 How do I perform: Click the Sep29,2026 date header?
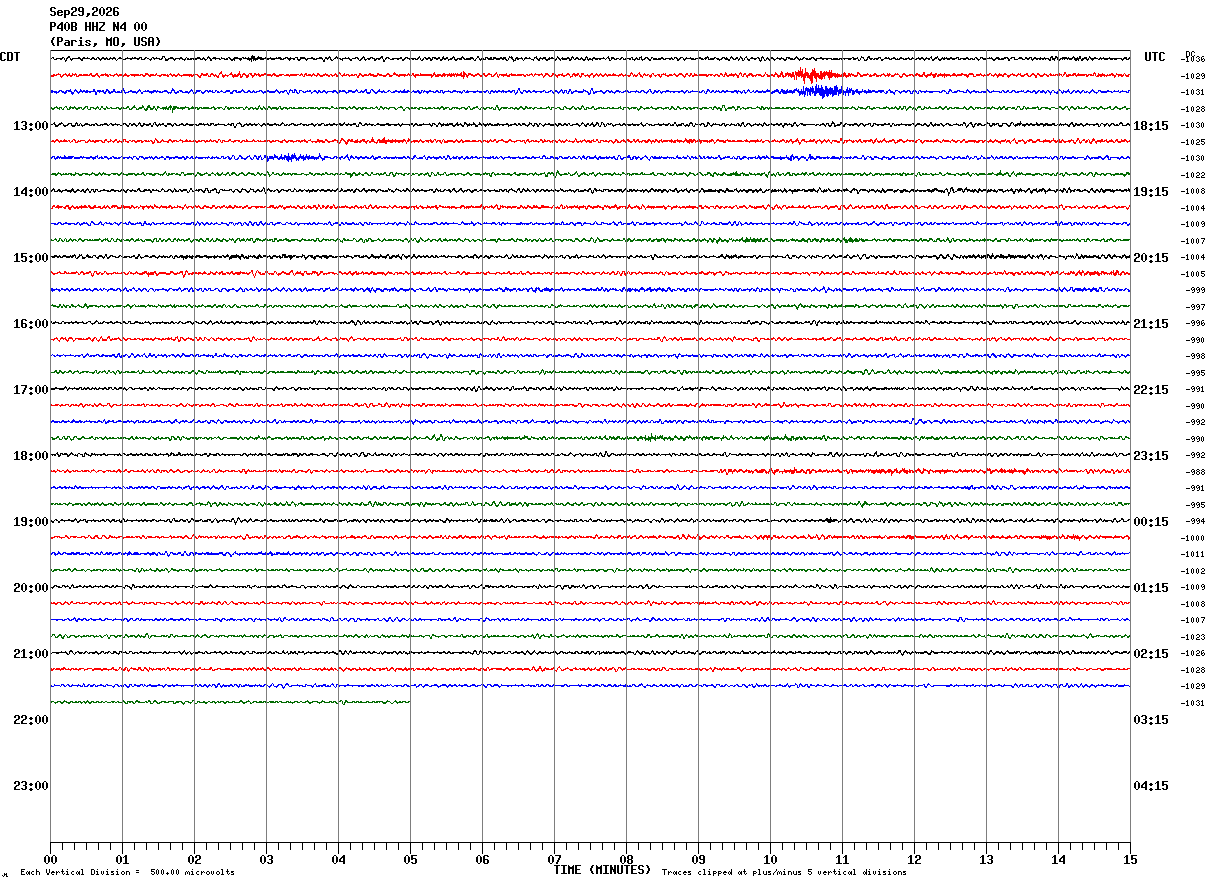tap(84, 12)
